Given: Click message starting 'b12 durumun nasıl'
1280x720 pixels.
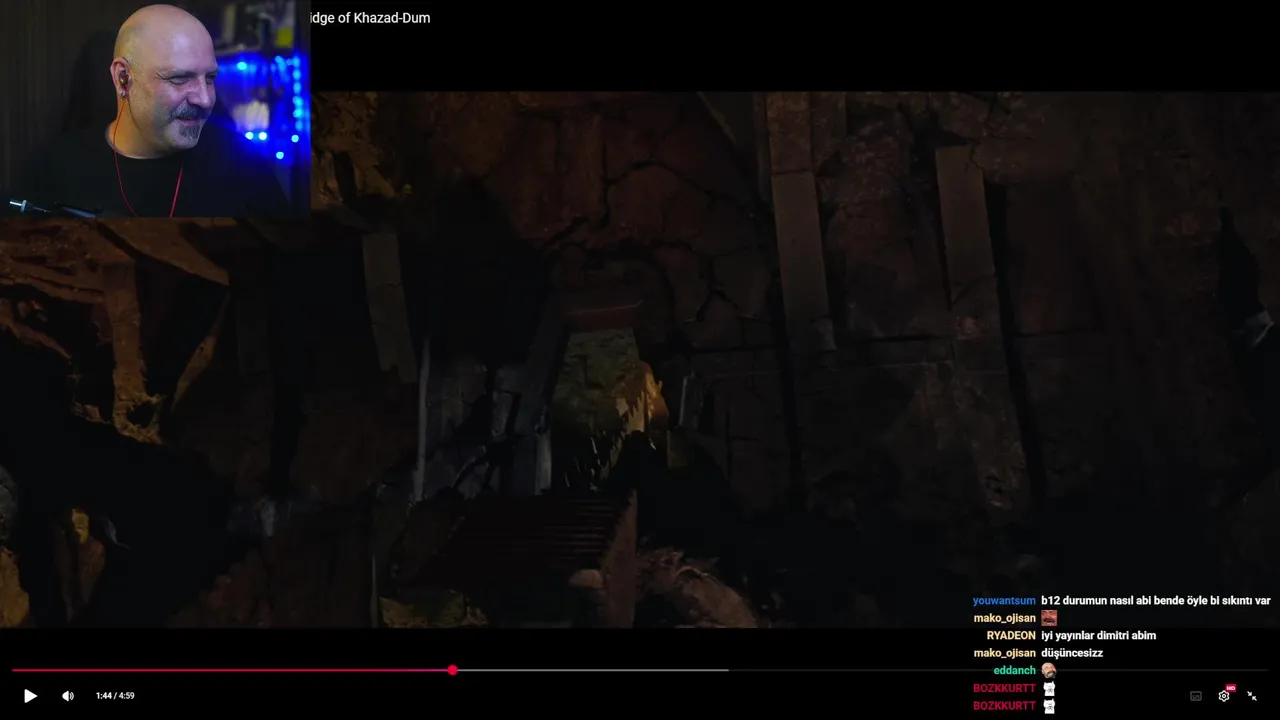Looking at the screenshot, I should 1156,601.
